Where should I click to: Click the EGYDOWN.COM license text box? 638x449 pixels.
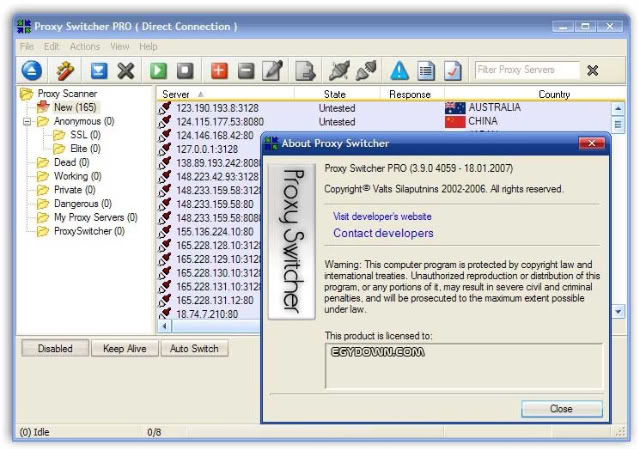464,366
